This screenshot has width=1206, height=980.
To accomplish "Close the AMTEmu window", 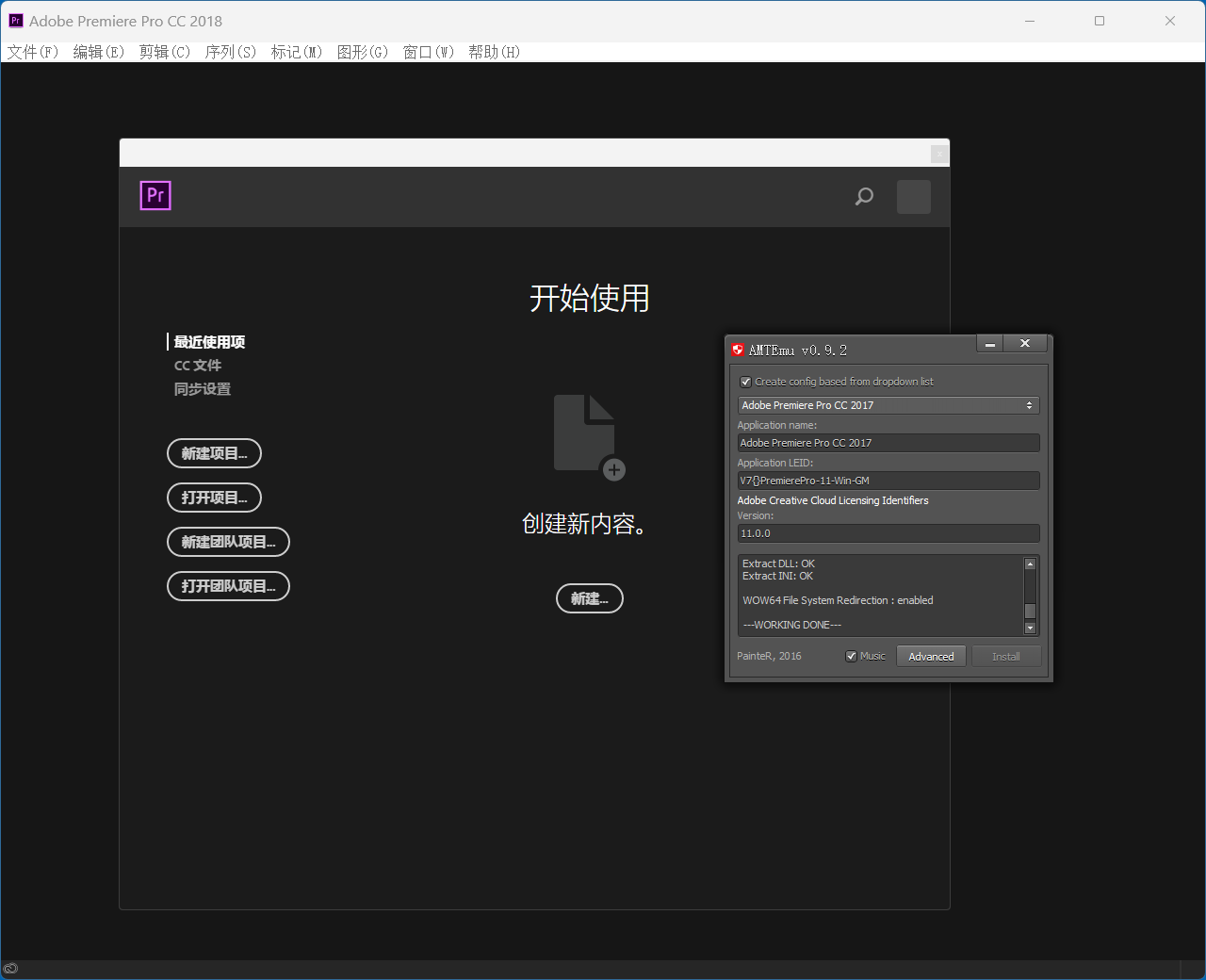I will 1025,345.
